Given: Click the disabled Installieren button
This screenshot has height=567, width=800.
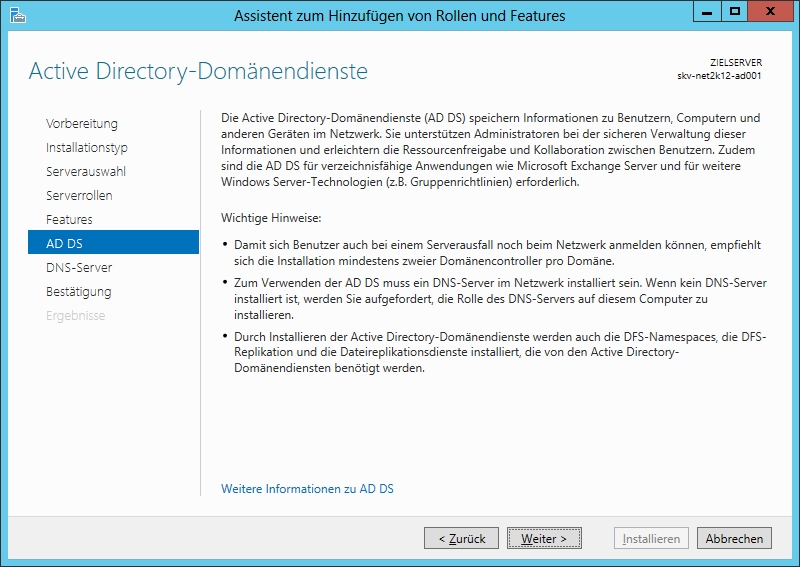Looking at the screenshot, I should 651,538.
